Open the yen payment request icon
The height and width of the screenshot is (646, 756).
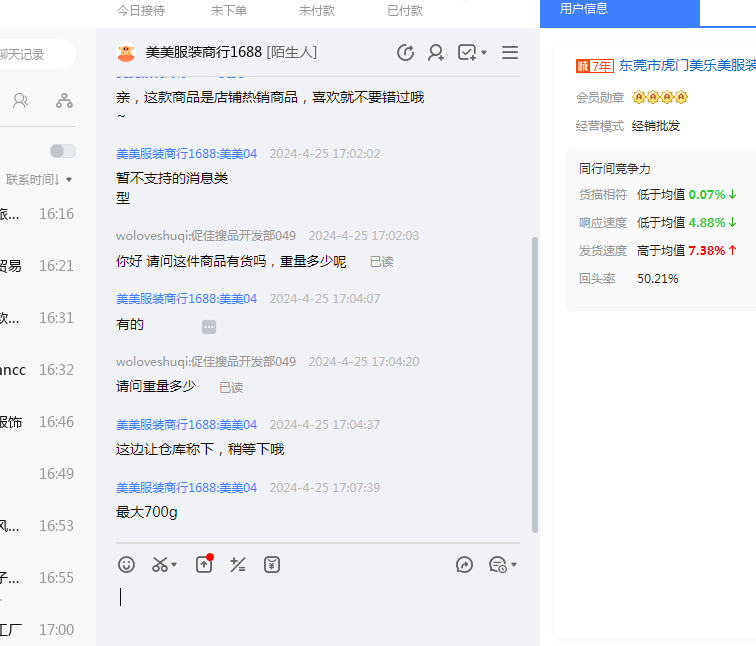pos(272,565)
